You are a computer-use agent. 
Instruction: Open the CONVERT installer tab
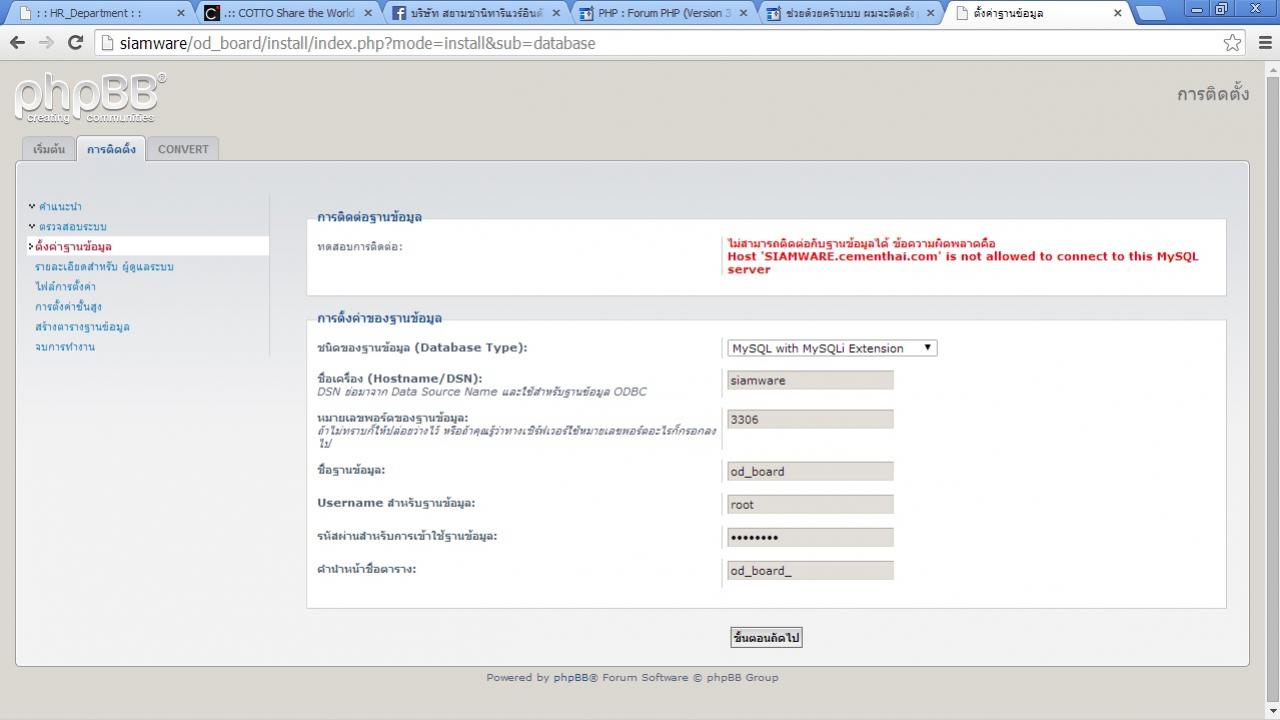coord(183,149)
